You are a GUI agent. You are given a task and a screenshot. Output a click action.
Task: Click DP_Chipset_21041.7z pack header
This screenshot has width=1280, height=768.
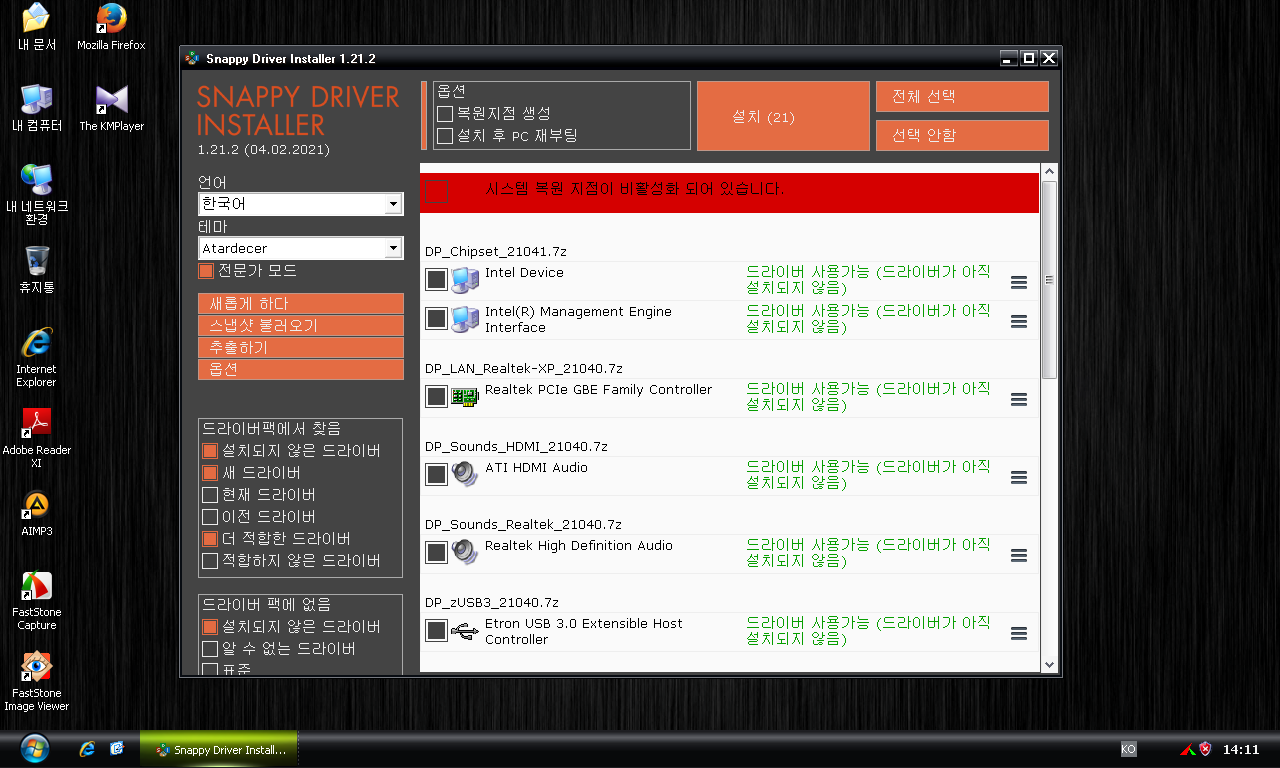click(x=495, y=252)
